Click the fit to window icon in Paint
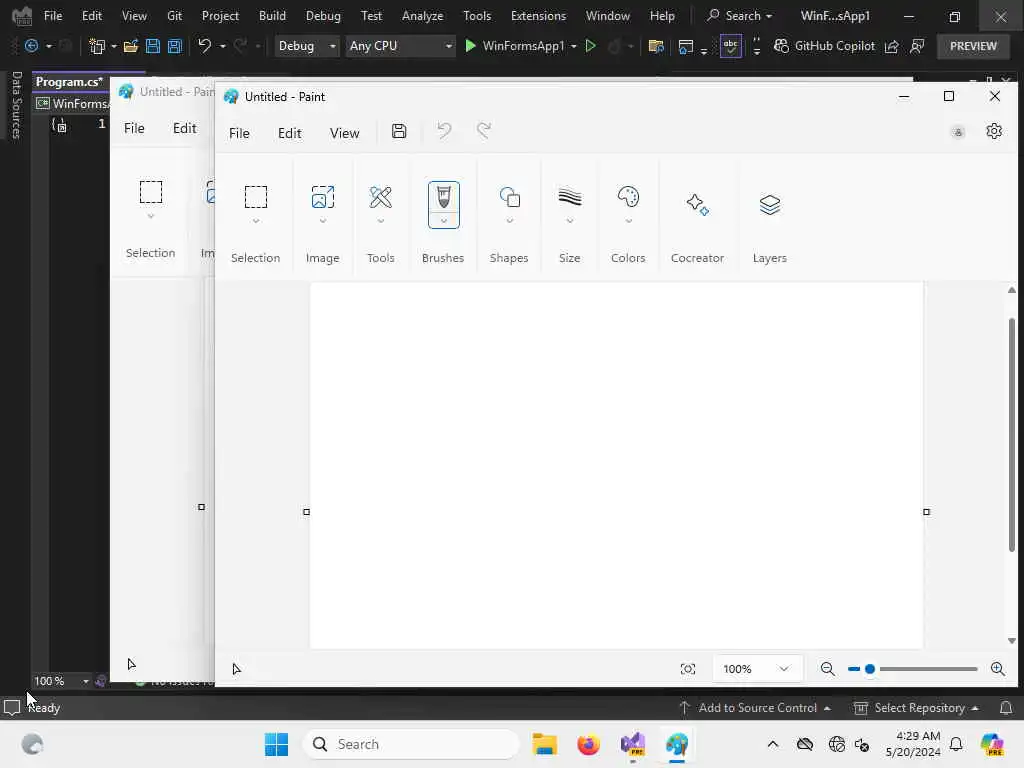1024x768 pixels. (x=688, y=669)
